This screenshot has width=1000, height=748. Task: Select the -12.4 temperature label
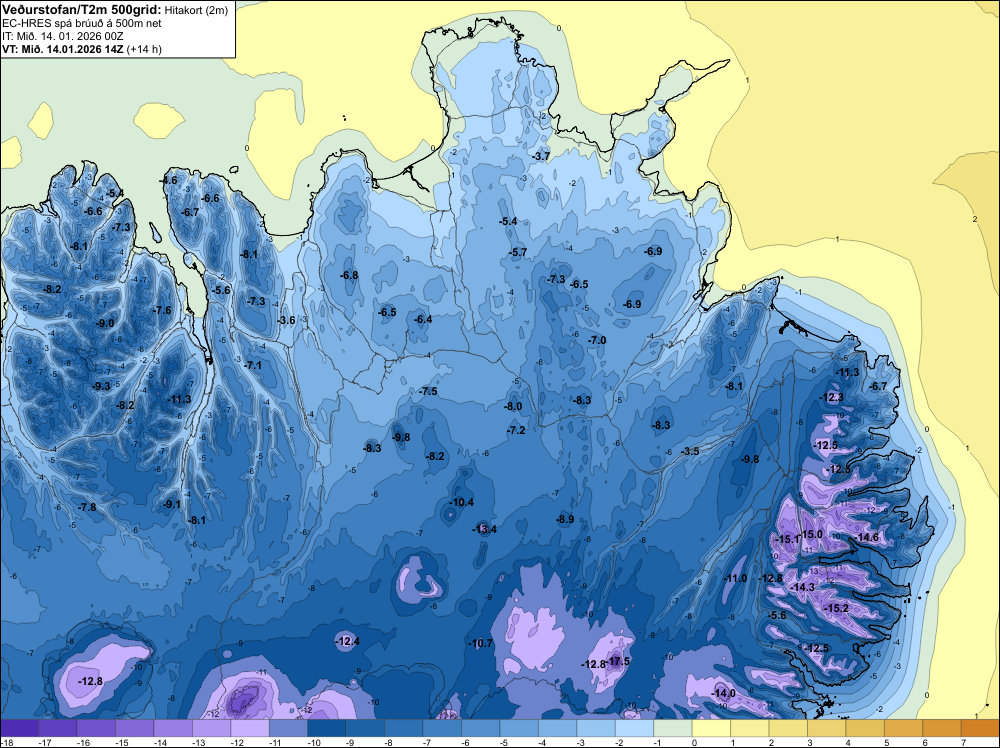coord(347,641)
